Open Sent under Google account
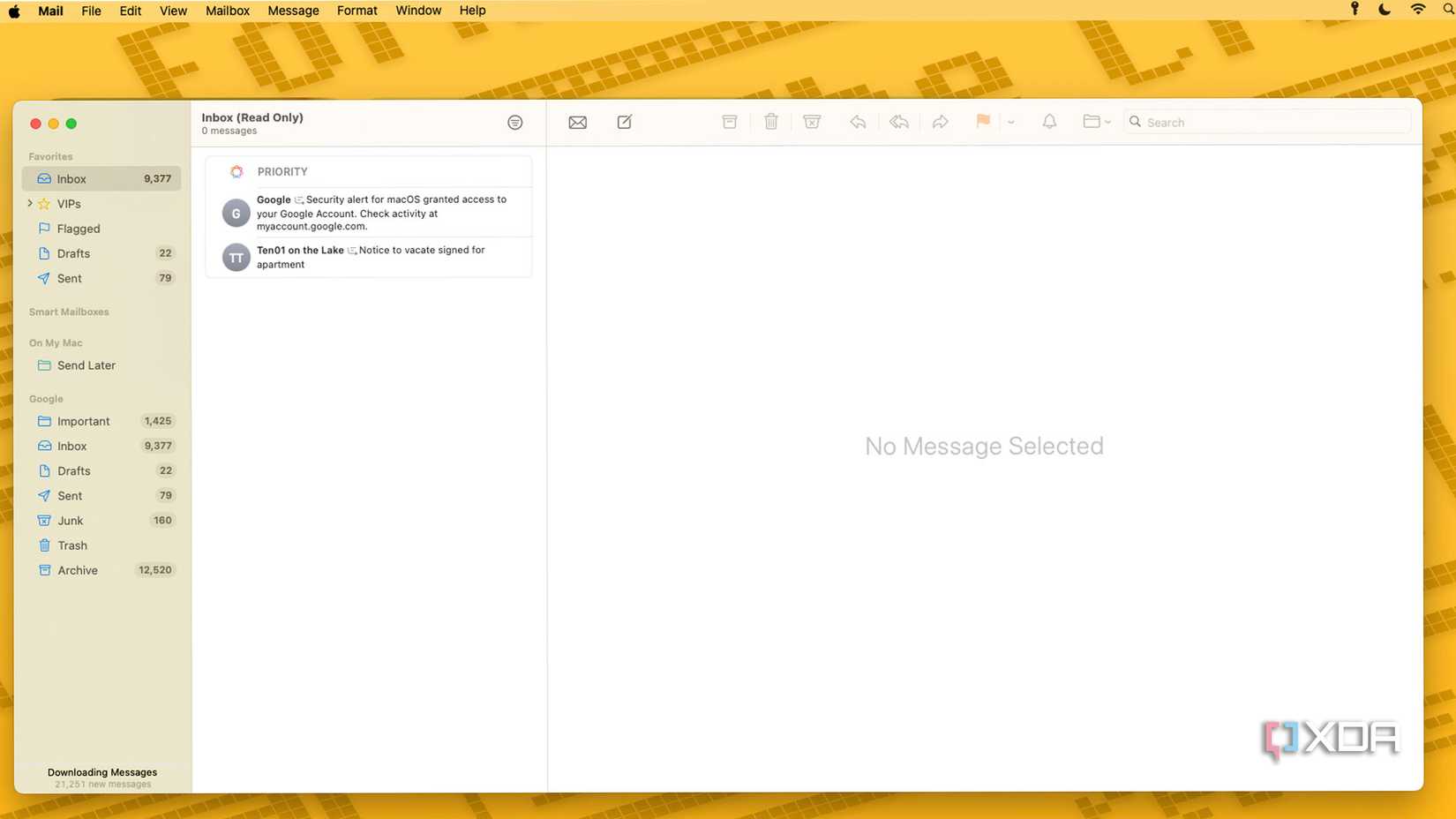 click(x=101, y=496)
